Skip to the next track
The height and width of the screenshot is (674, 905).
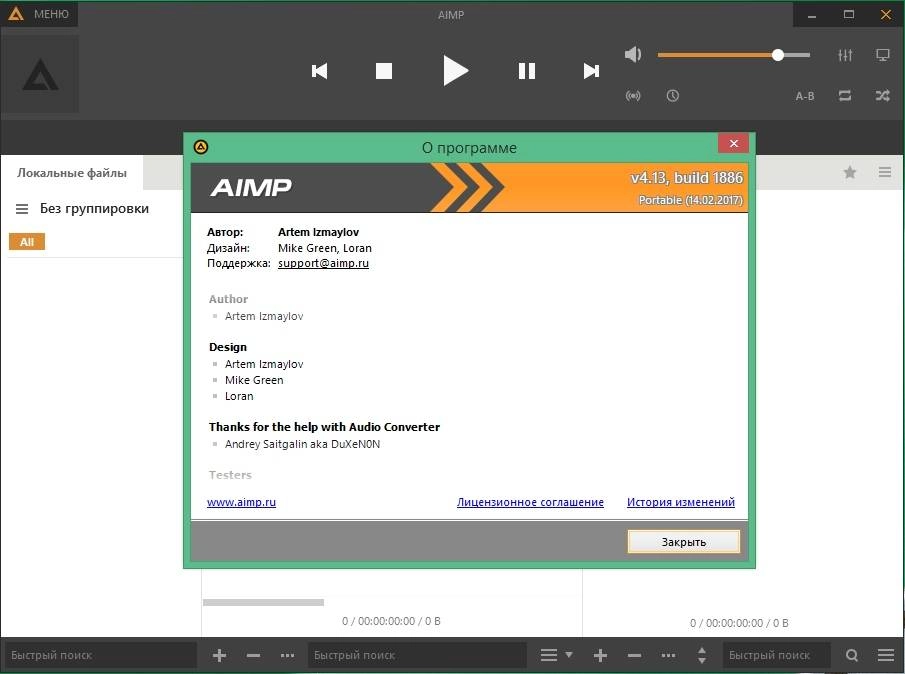coord(591,71)
